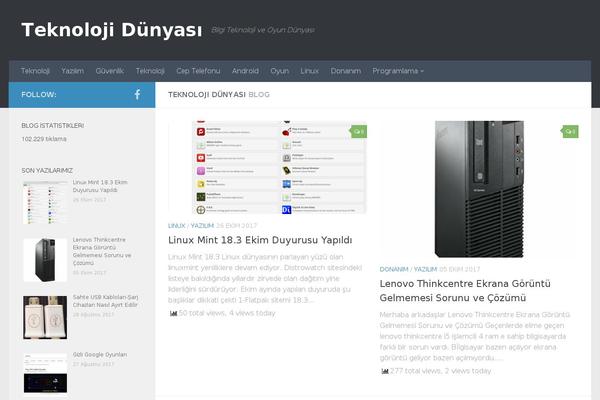
Task: Open the Güvenlik nav item
Action: (110, 71)
